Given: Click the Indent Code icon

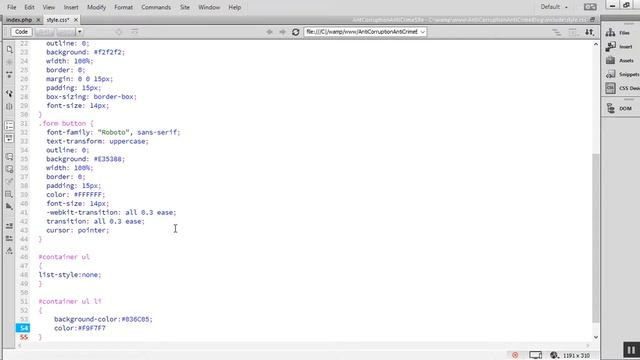Looking at the screenshot, I should pyautogui.click(x=9, y=225).
